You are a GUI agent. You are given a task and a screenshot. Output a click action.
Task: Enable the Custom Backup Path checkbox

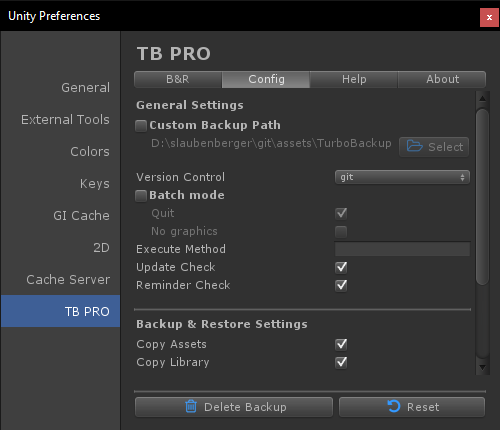[141, 126]
